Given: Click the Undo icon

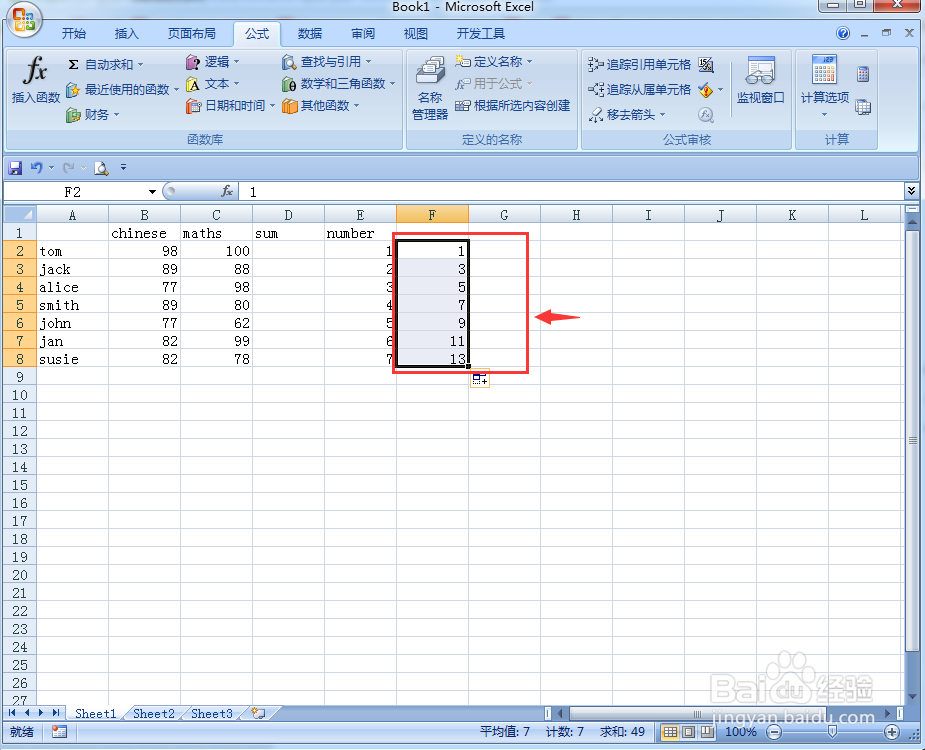Looking at the screenshot, I should 37,168.
